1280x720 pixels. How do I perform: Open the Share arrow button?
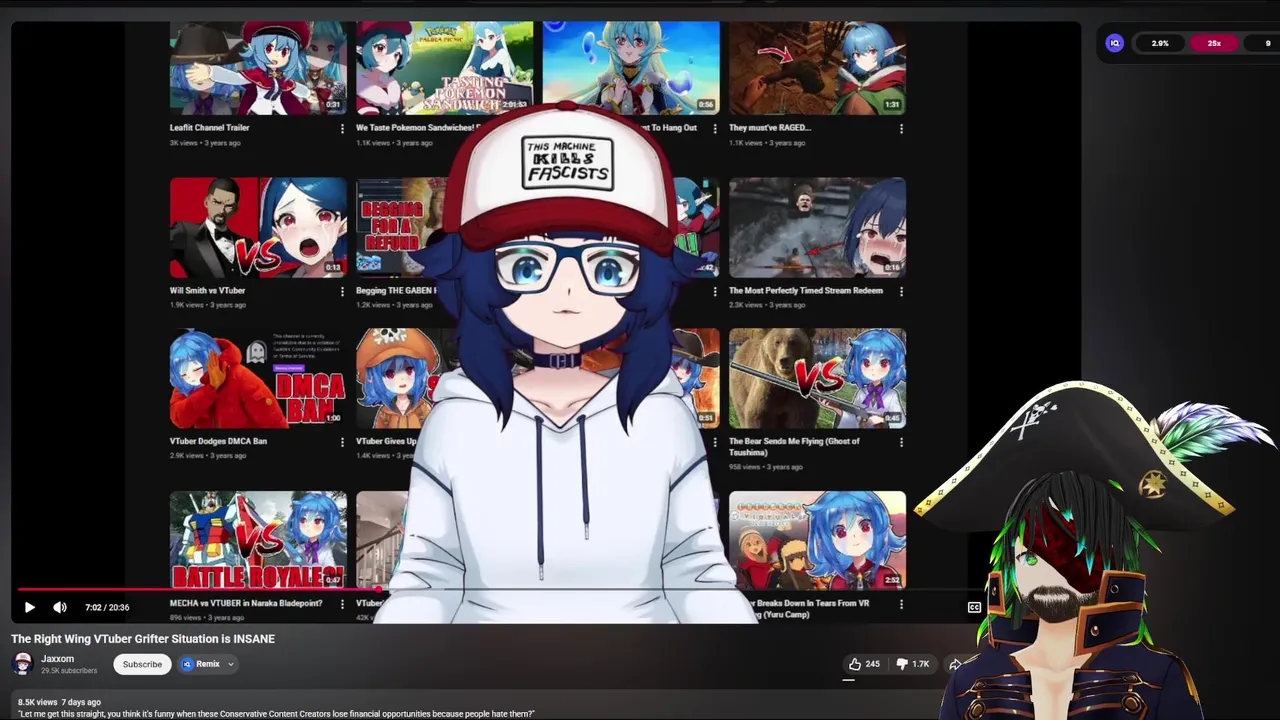coord(955,664)
